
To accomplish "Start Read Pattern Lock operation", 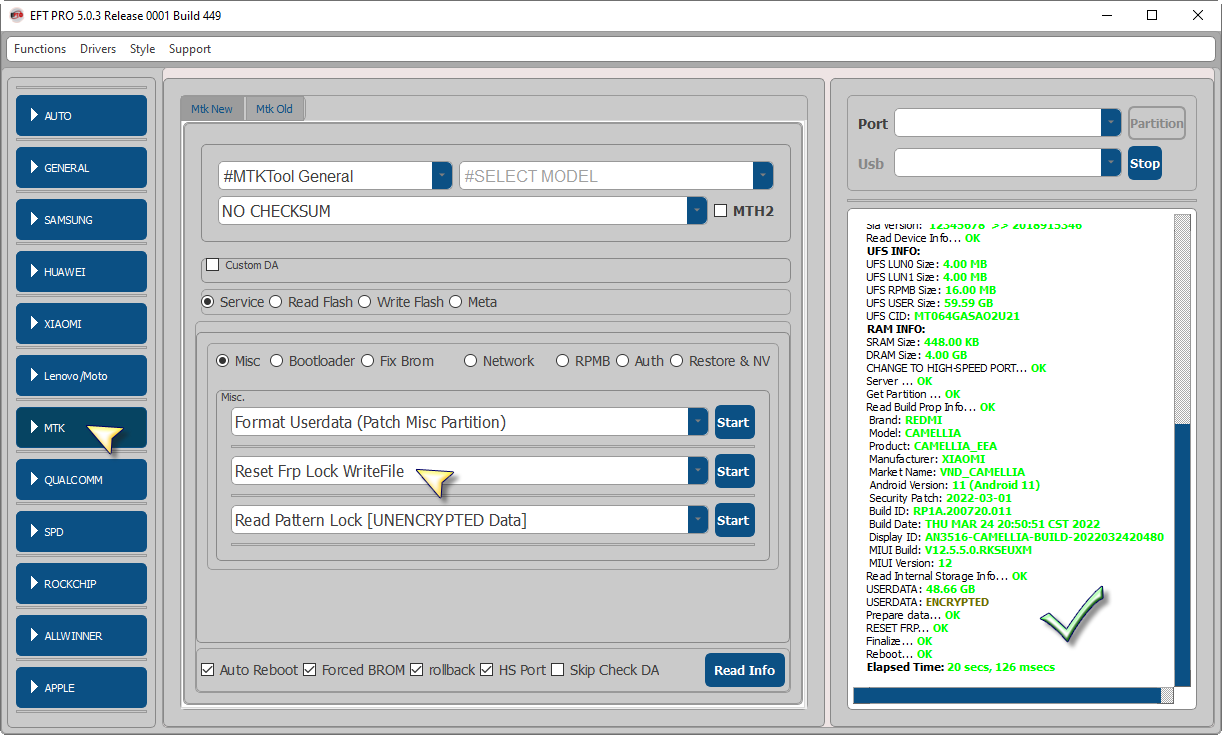I will 734,520.
